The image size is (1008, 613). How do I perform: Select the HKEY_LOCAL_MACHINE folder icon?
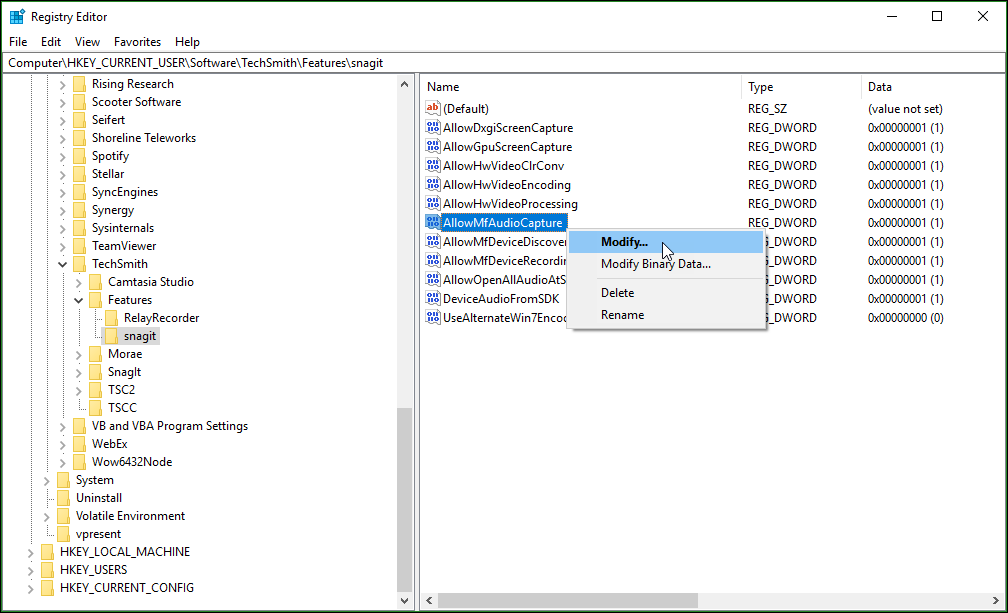(48, 552)
